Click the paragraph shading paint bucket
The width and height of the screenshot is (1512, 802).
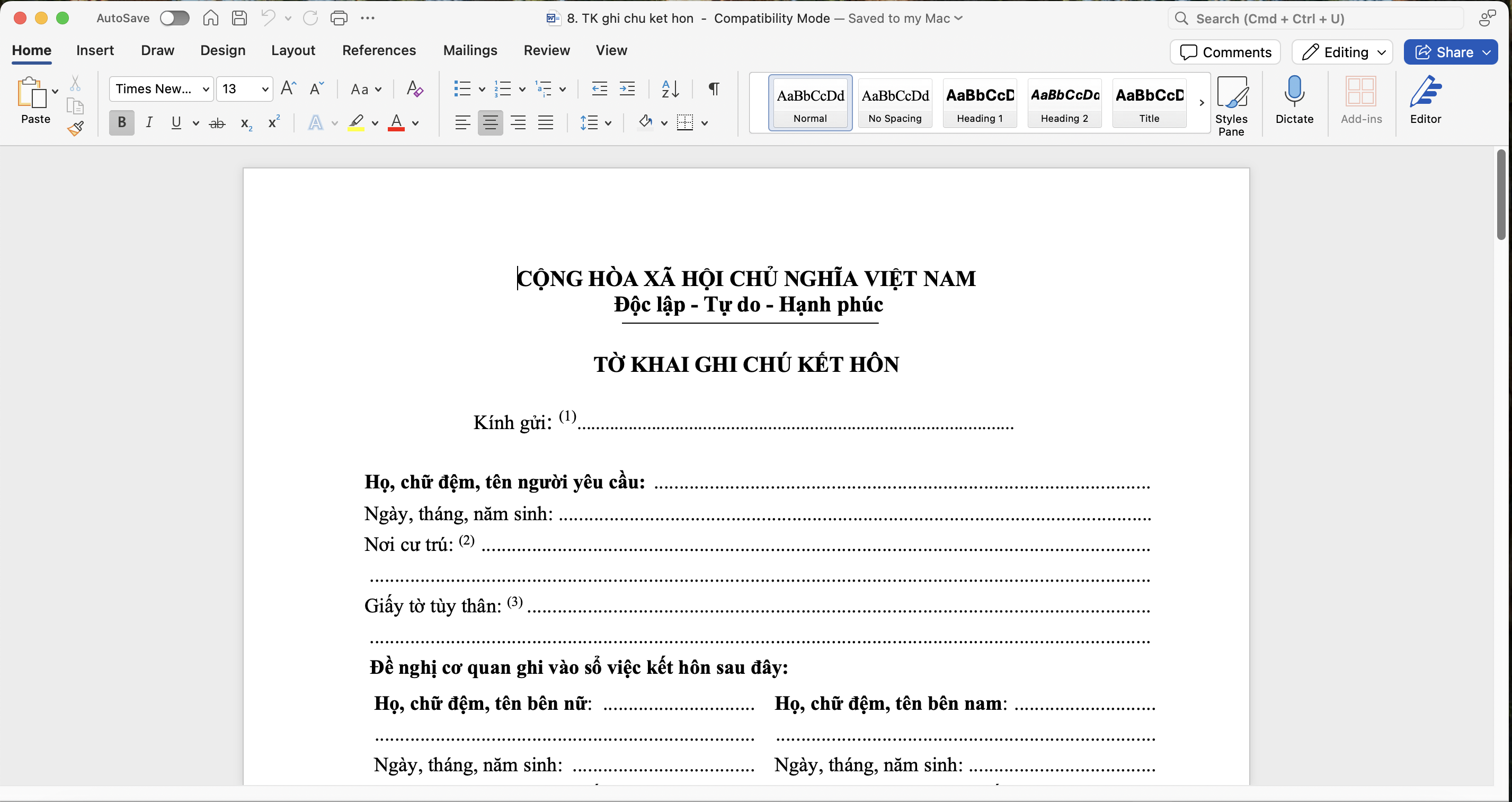tap(646, 122)
